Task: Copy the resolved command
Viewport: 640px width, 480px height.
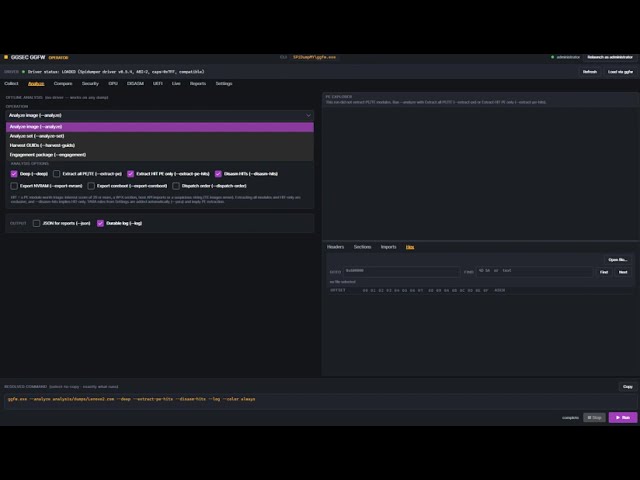Action: click(x=628, y=387)
